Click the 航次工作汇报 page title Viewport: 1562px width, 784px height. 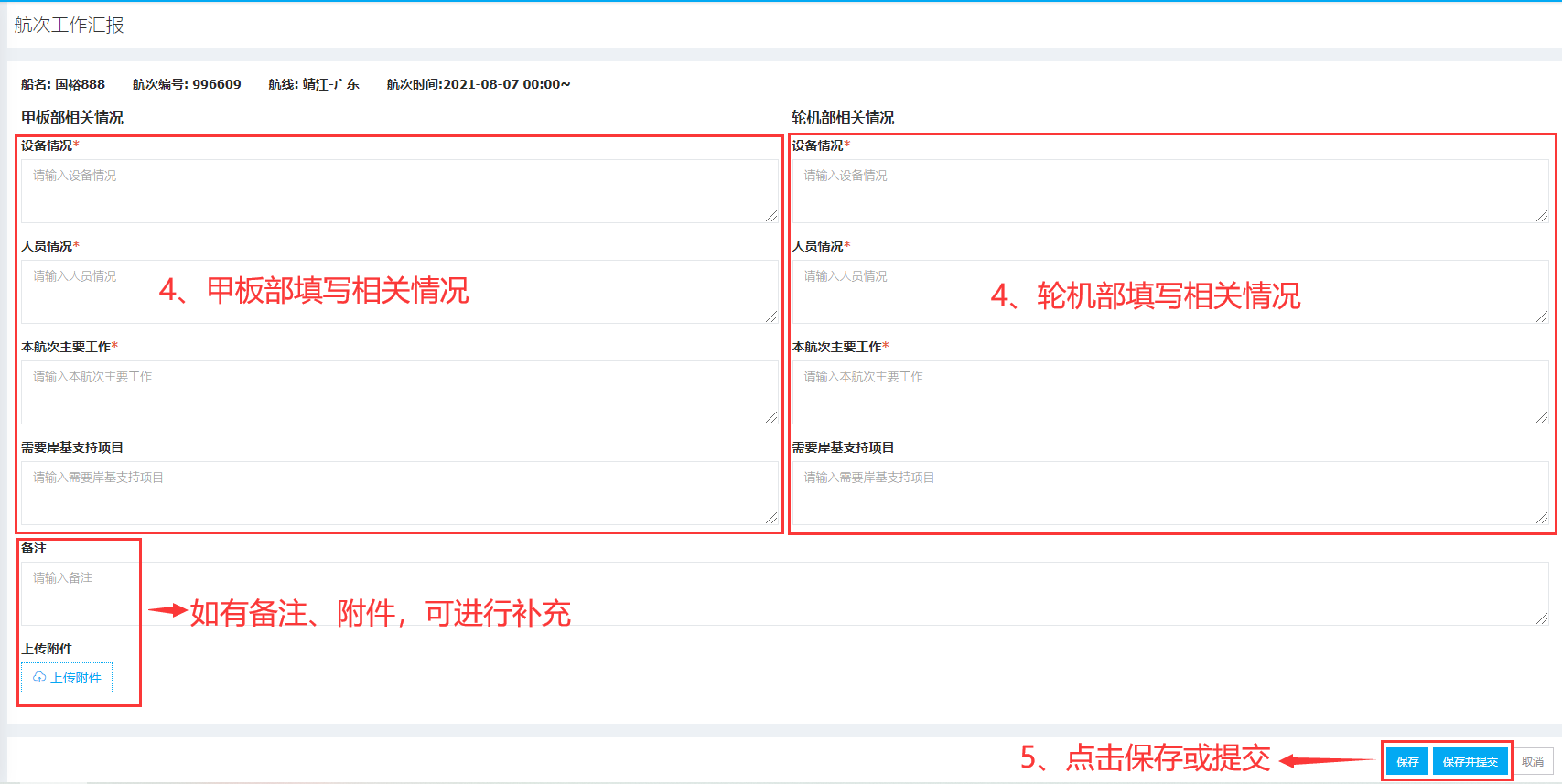coord(69,26)
